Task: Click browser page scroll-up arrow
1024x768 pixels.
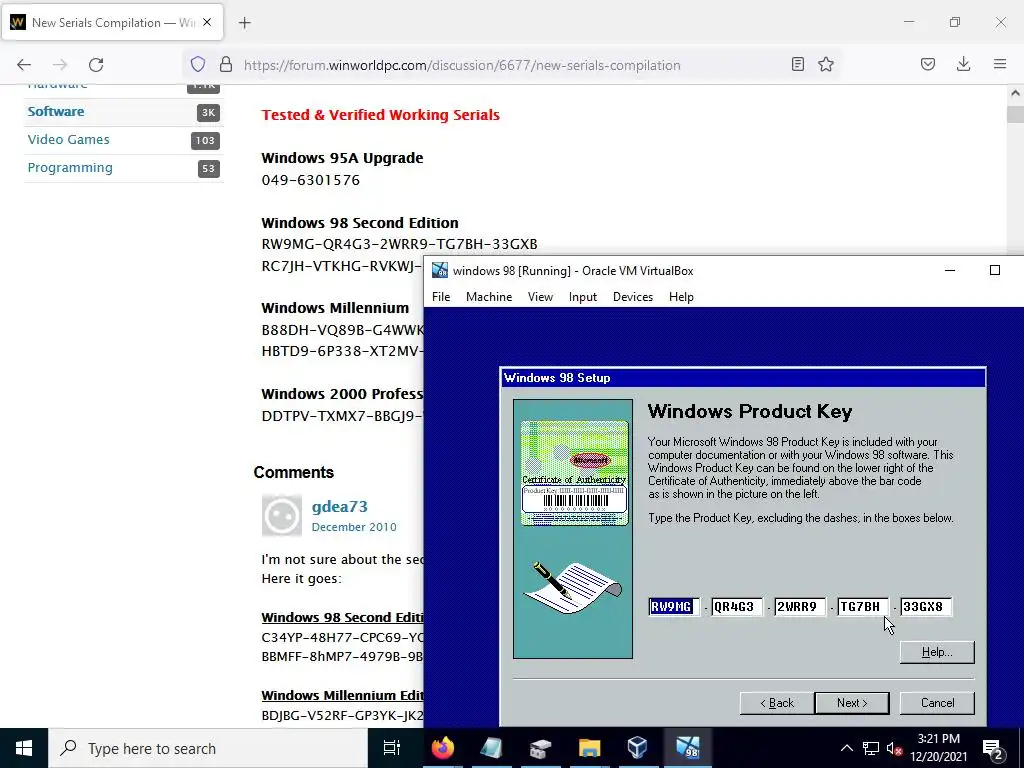Action: [1015, 93]
